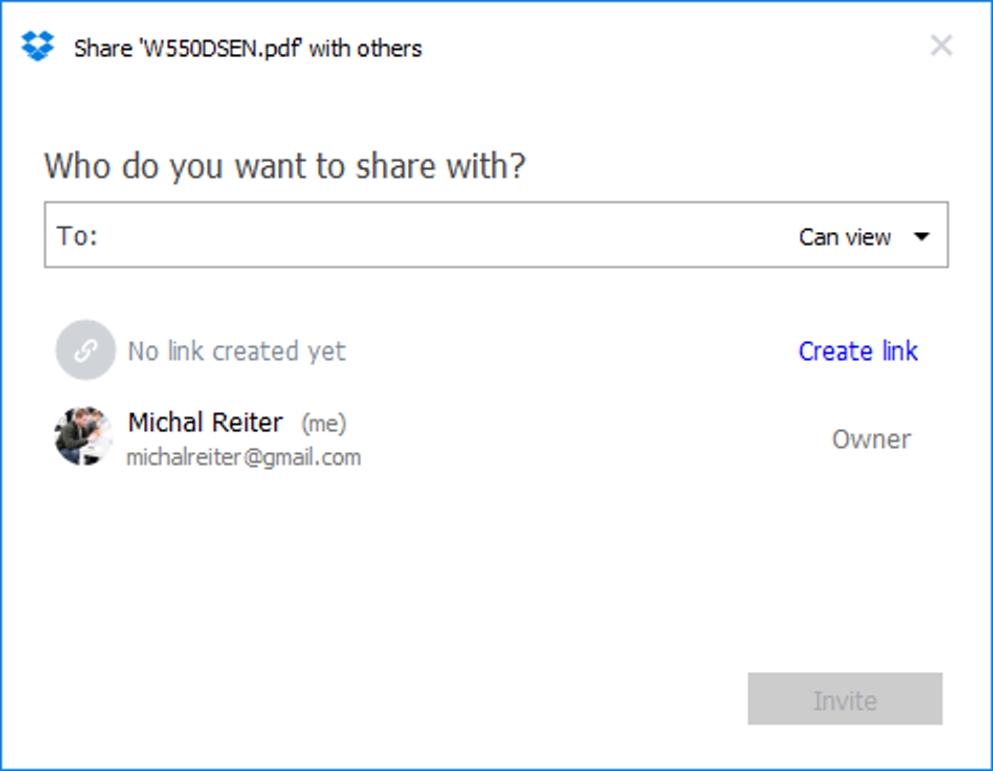Select the 'No link created yet' text
The height and width of the screenshot is (771, 993).
coord(236,351)
